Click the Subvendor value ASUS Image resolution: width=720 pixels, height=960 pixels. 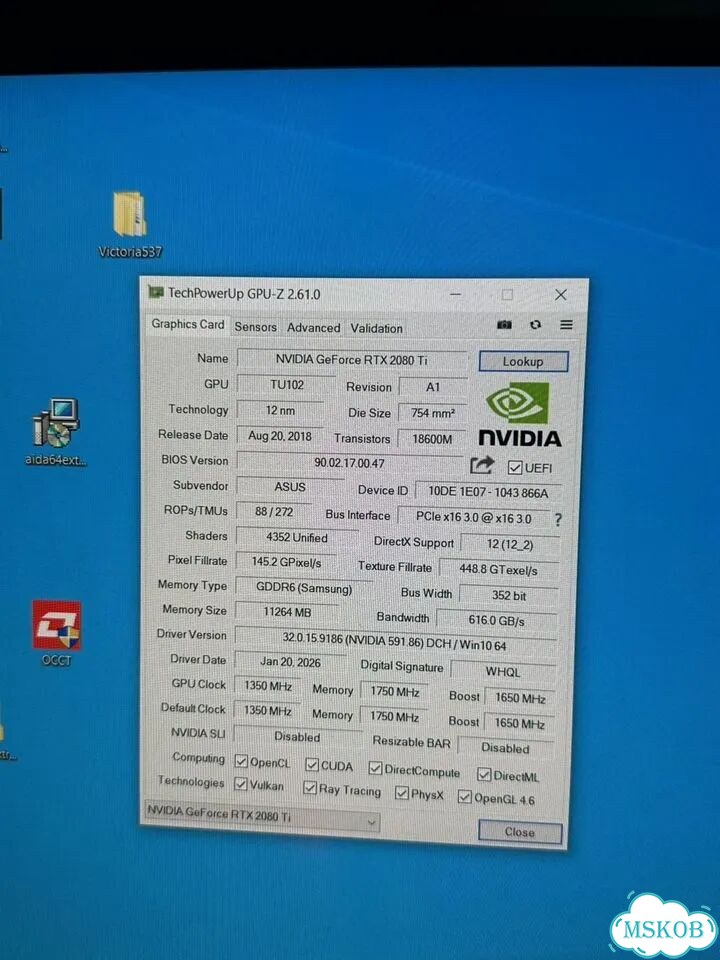(290, 487)
